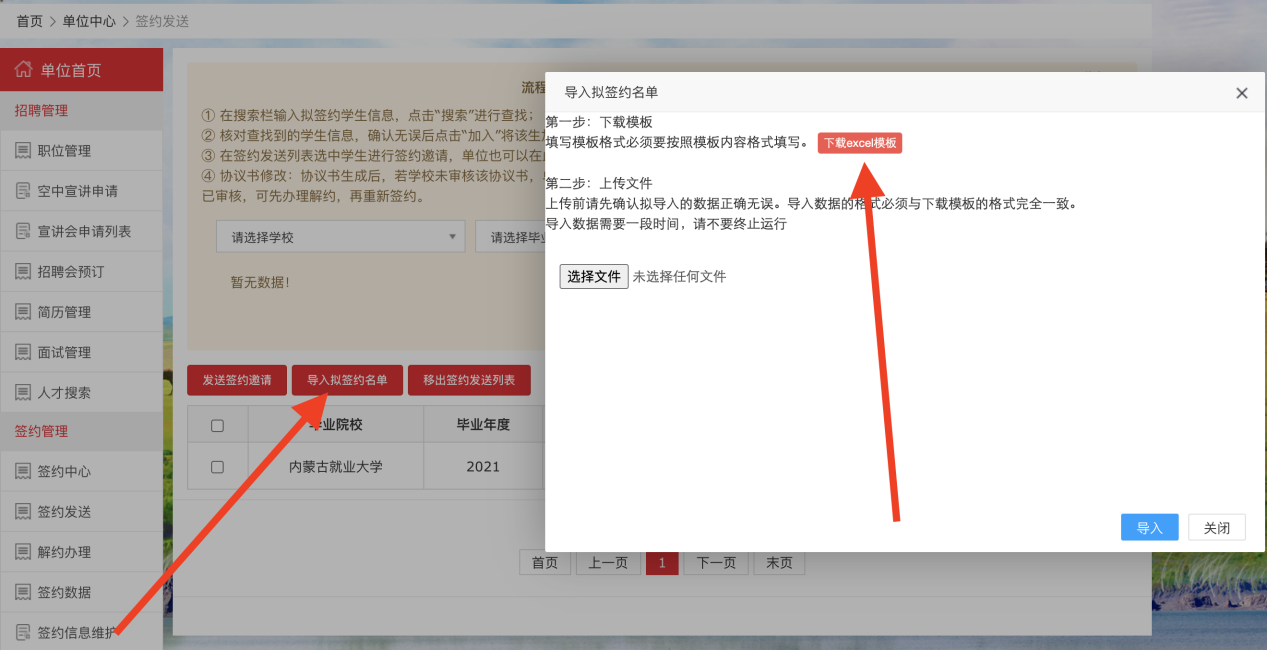Expand the 请选择毕业 dropdown
The height and width of the screenshot is (650, 1267).
[x=511, y=238]
